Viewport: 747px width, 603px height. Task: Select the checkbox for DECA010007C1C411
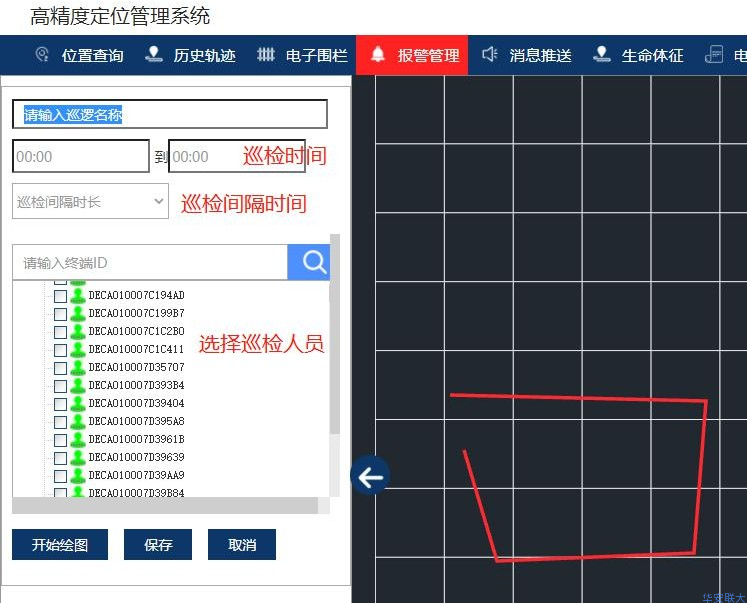(61, 350)
